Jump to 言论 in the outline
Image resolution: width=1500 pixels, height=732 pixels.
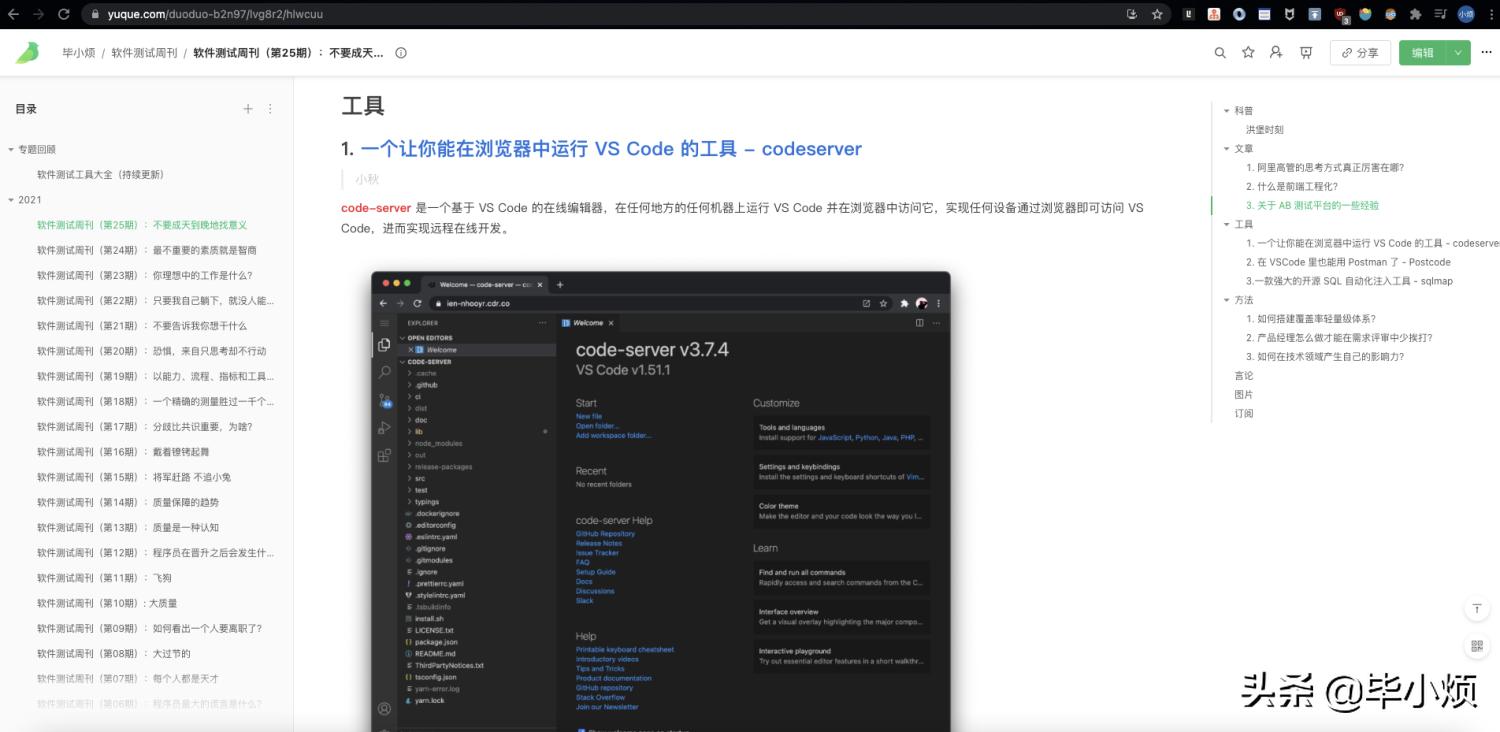coord(1243,375)
